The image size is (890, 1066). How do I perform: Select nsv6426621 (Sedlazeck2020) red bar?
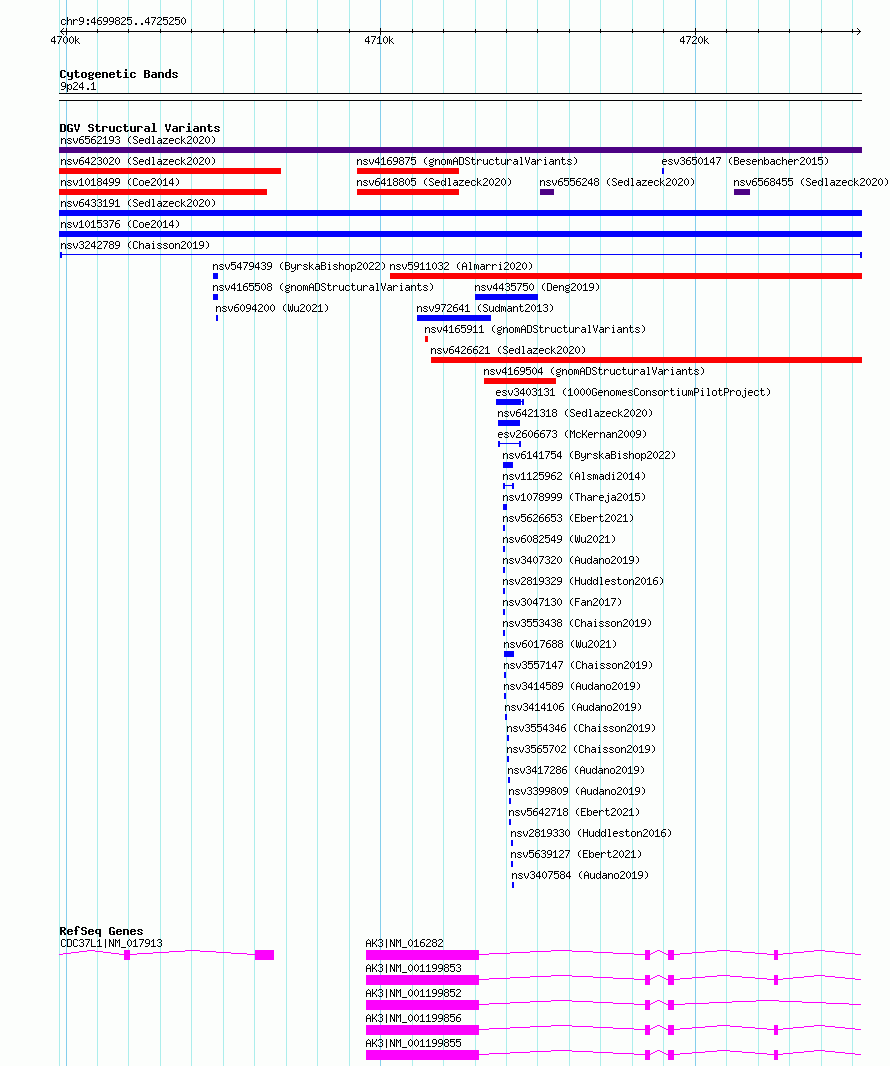[647, 360]
